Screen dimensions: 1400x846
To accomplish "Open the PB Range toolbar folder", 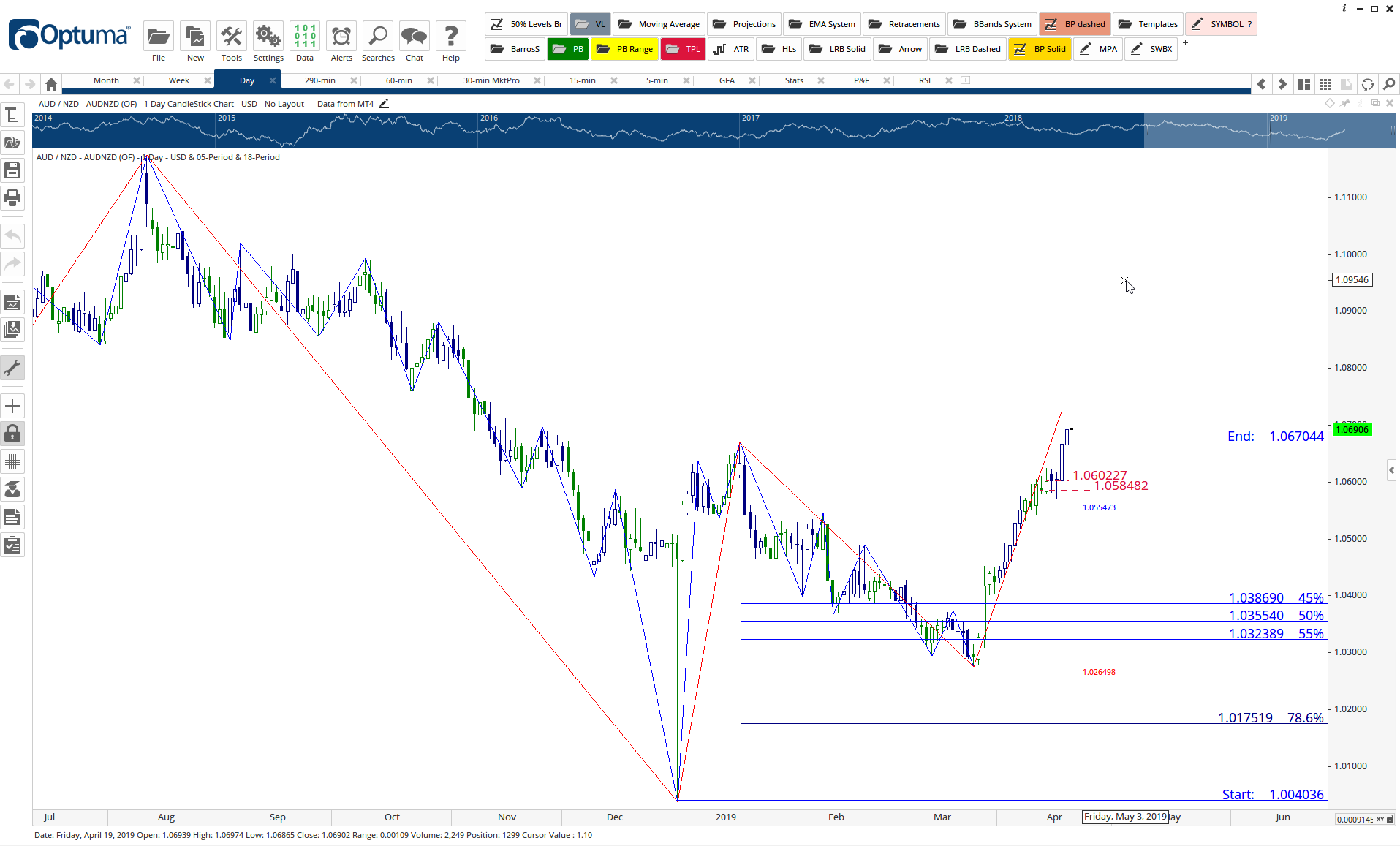I will point(625,49).
